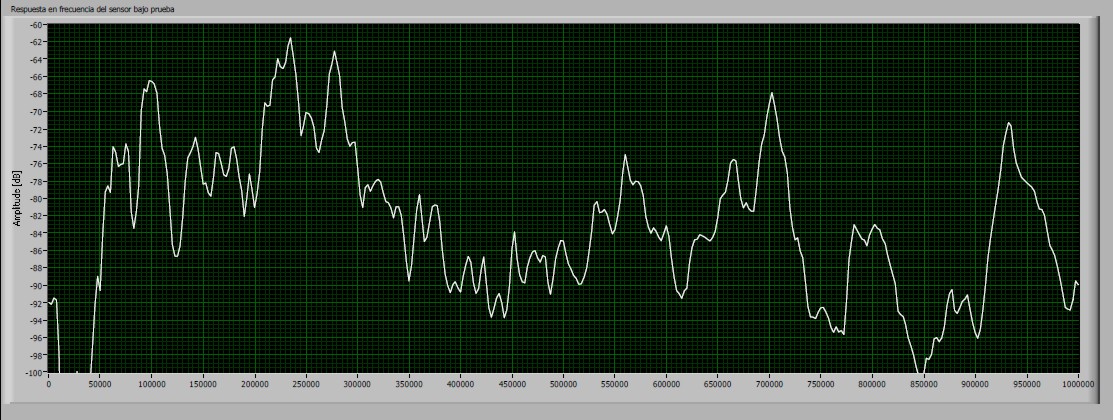This screenshot has height=420, width=1113.
Task: Click the -92 Y-axis tick label
Action: (38, 303)
